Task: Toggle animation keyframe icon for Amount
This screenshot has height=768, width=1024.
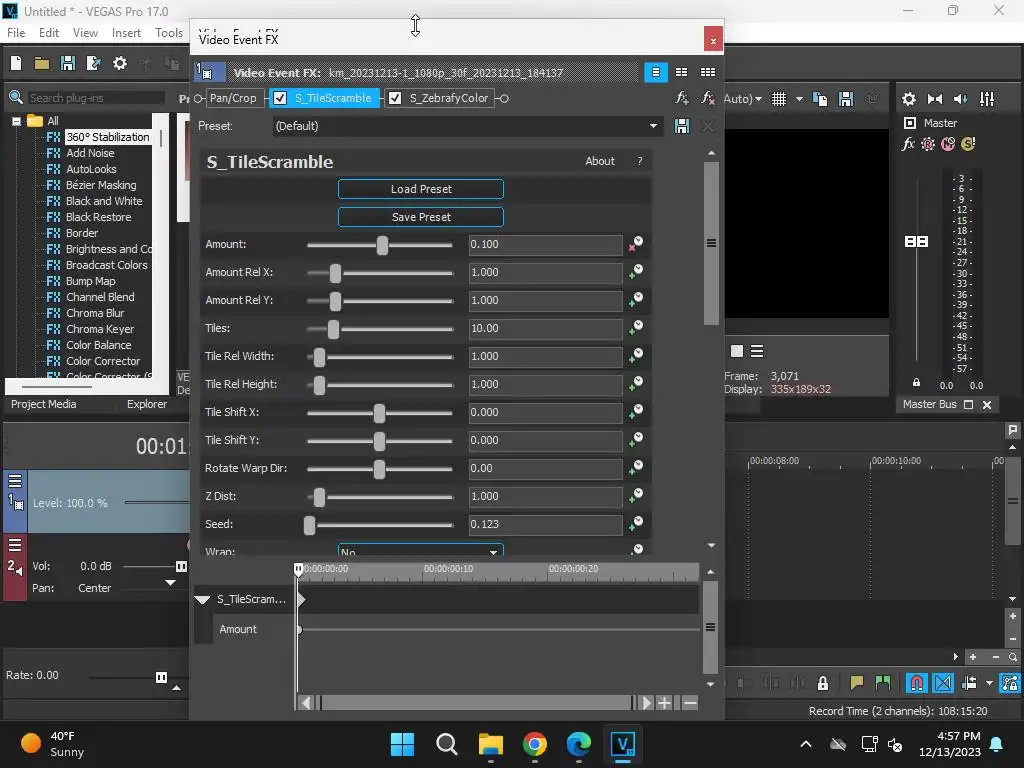Action: pyautogui.click(x=635, y=244)
